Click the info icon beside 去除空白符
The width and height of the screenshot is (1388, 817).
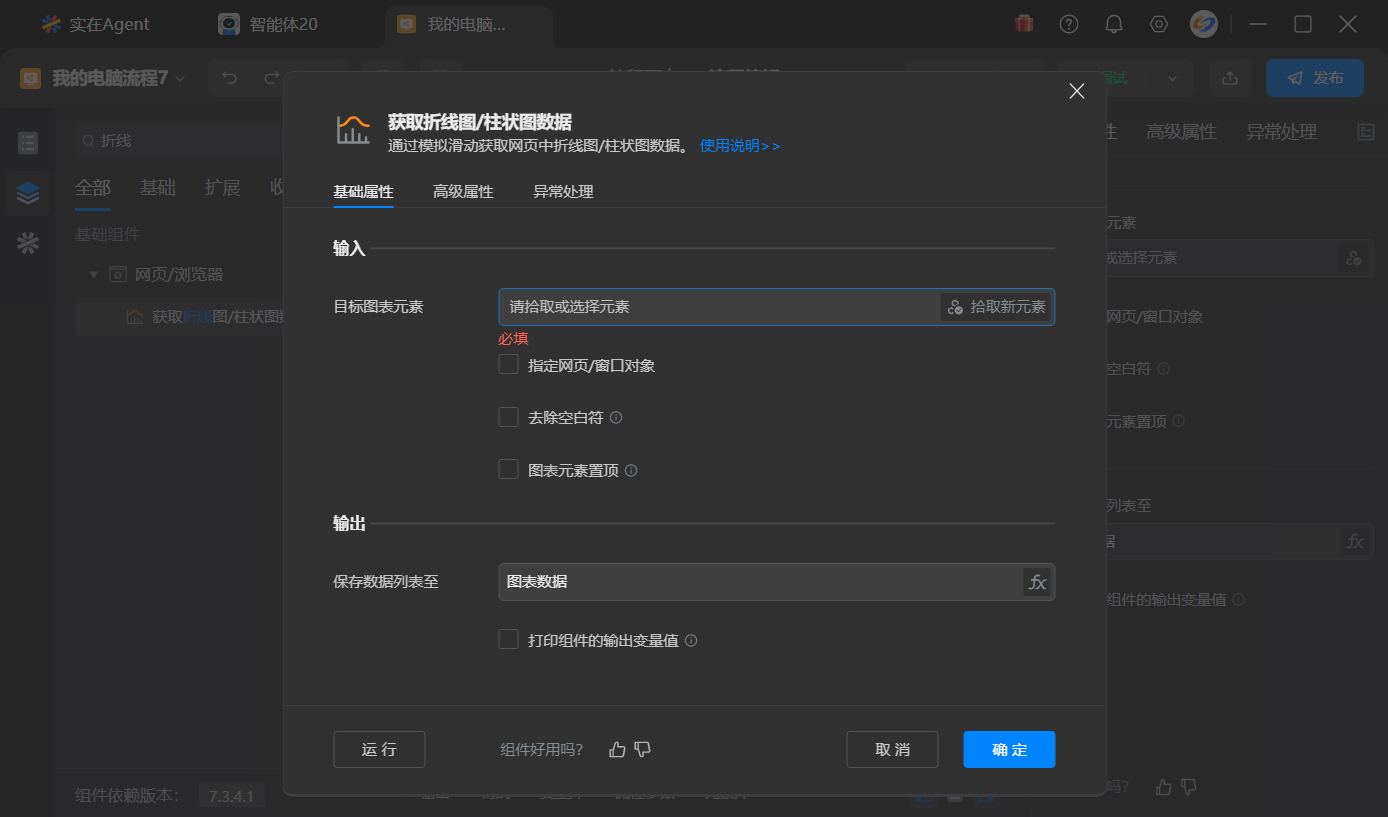coord(616,418)
